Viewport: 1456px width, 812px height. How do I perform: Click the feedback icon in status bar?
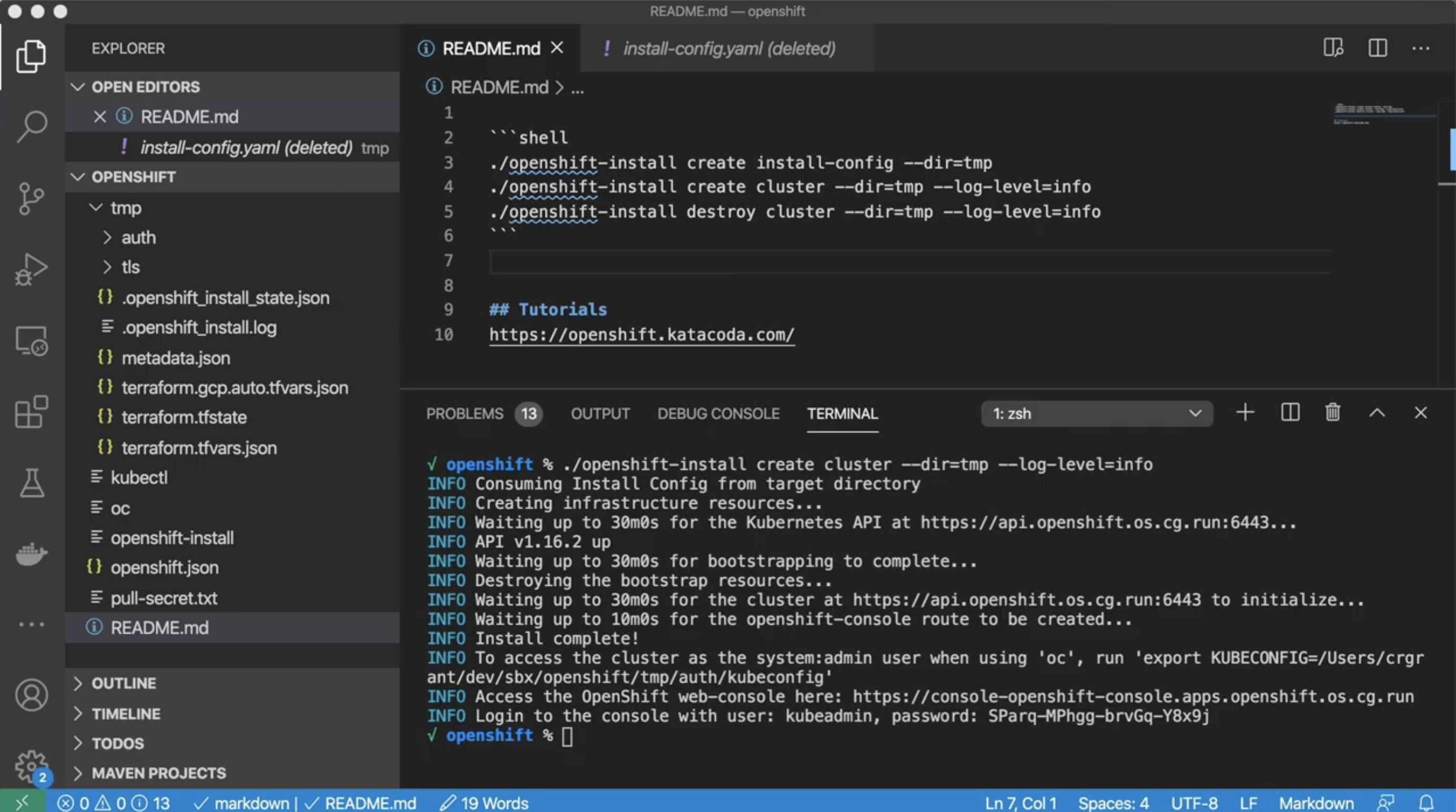coord(1386,803)
